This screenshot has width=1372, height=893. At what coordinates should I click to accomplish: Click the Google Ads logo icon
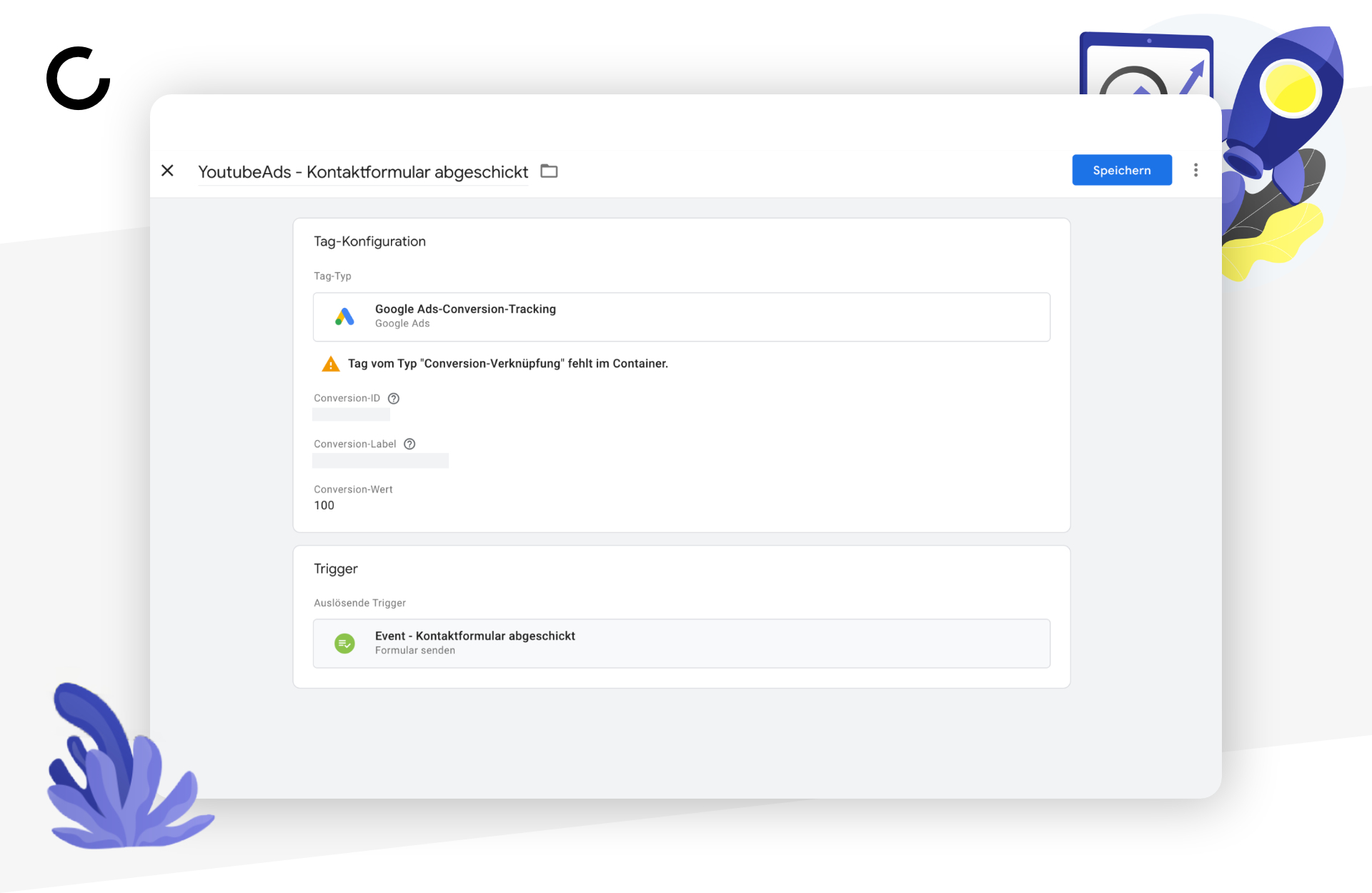(344, 316)
